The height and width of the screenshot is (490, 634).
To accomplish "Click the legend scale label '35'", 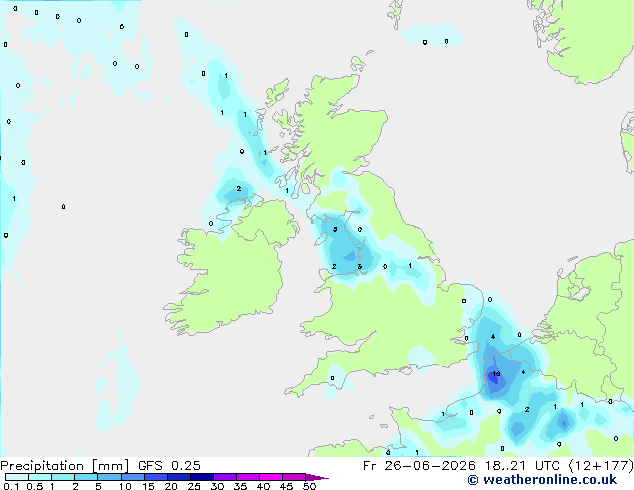I will pyautogui.click(x=240, y=486).
